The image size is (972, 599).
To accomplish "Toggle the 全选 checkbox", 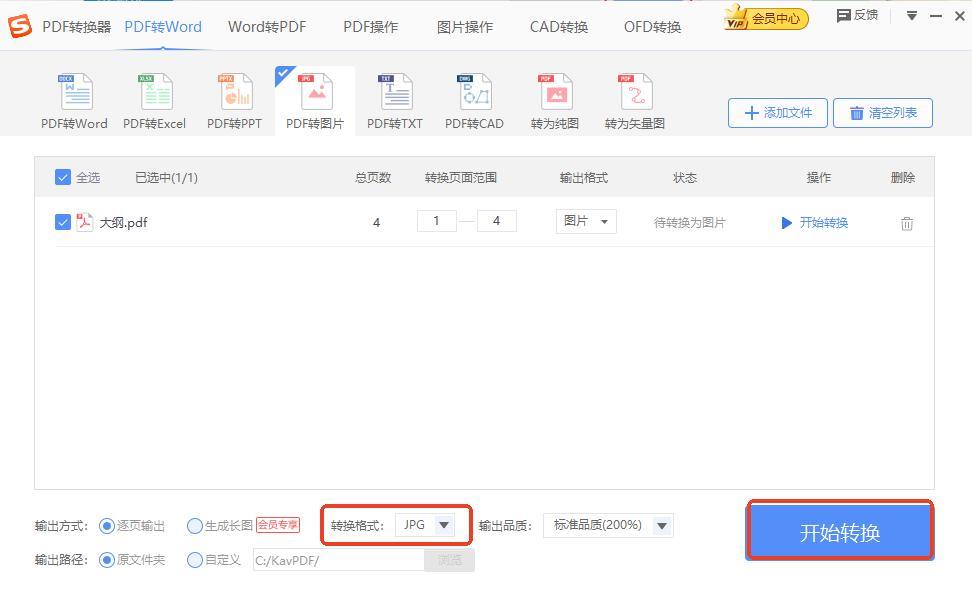I will click(63, 178).
